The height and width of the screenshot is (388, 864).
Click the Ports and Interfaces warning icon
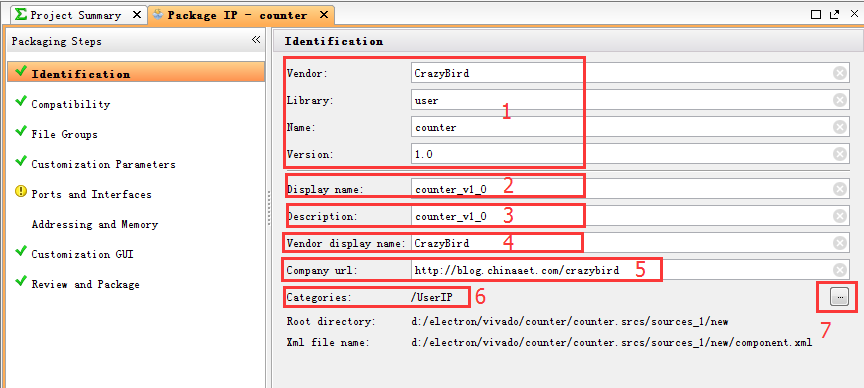click(x=21, y=192)
